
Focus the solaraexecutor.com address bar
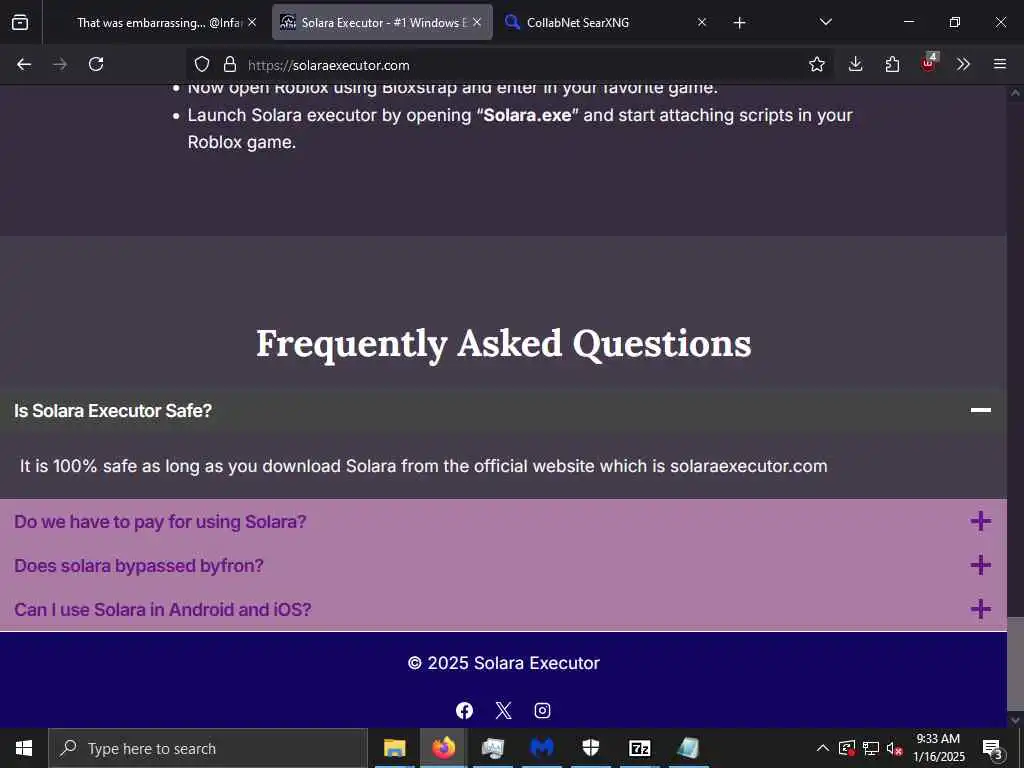click(x=509, y=65)
